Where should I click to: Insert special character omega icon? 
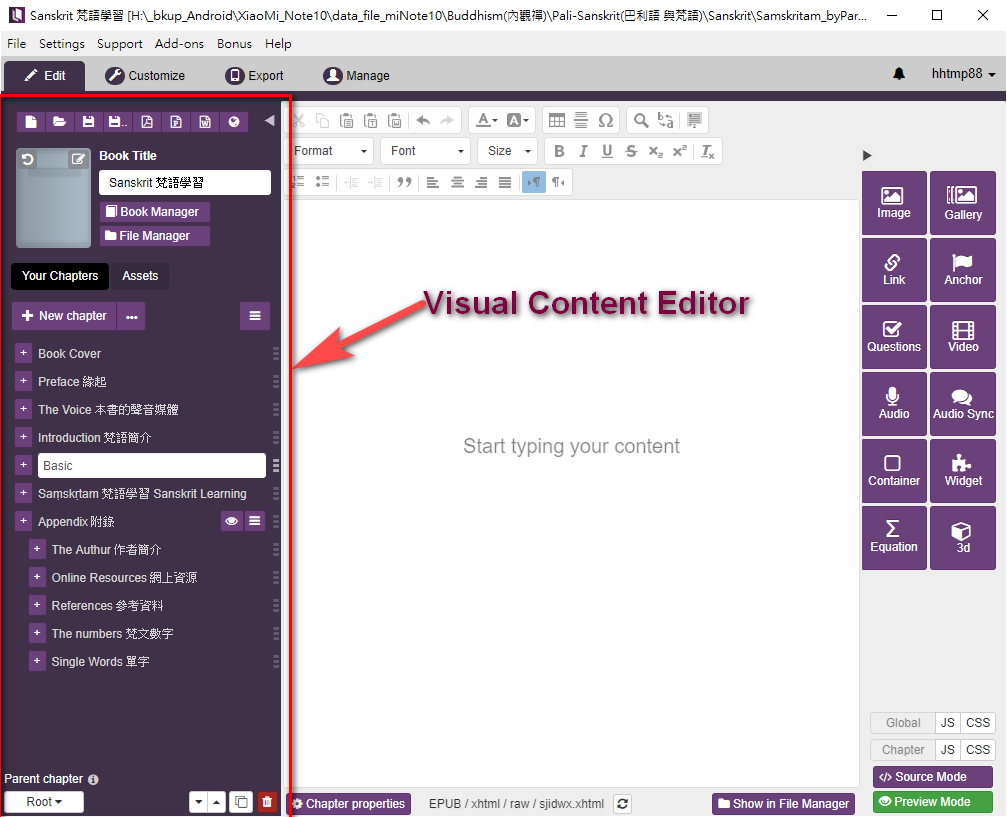pos(606,120)
